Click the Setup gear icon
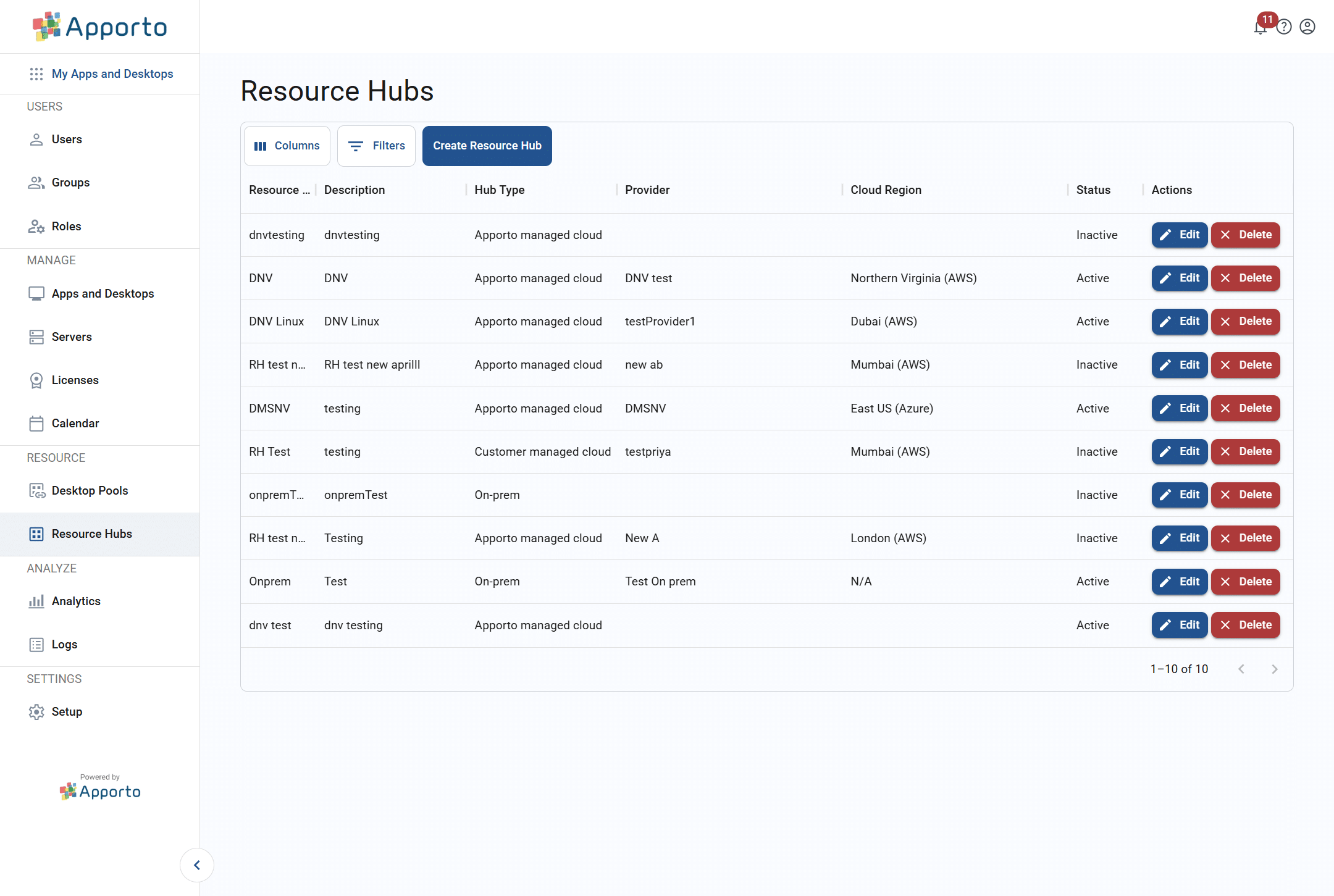This screenshot has width=1334, height=896. (36, 711)
